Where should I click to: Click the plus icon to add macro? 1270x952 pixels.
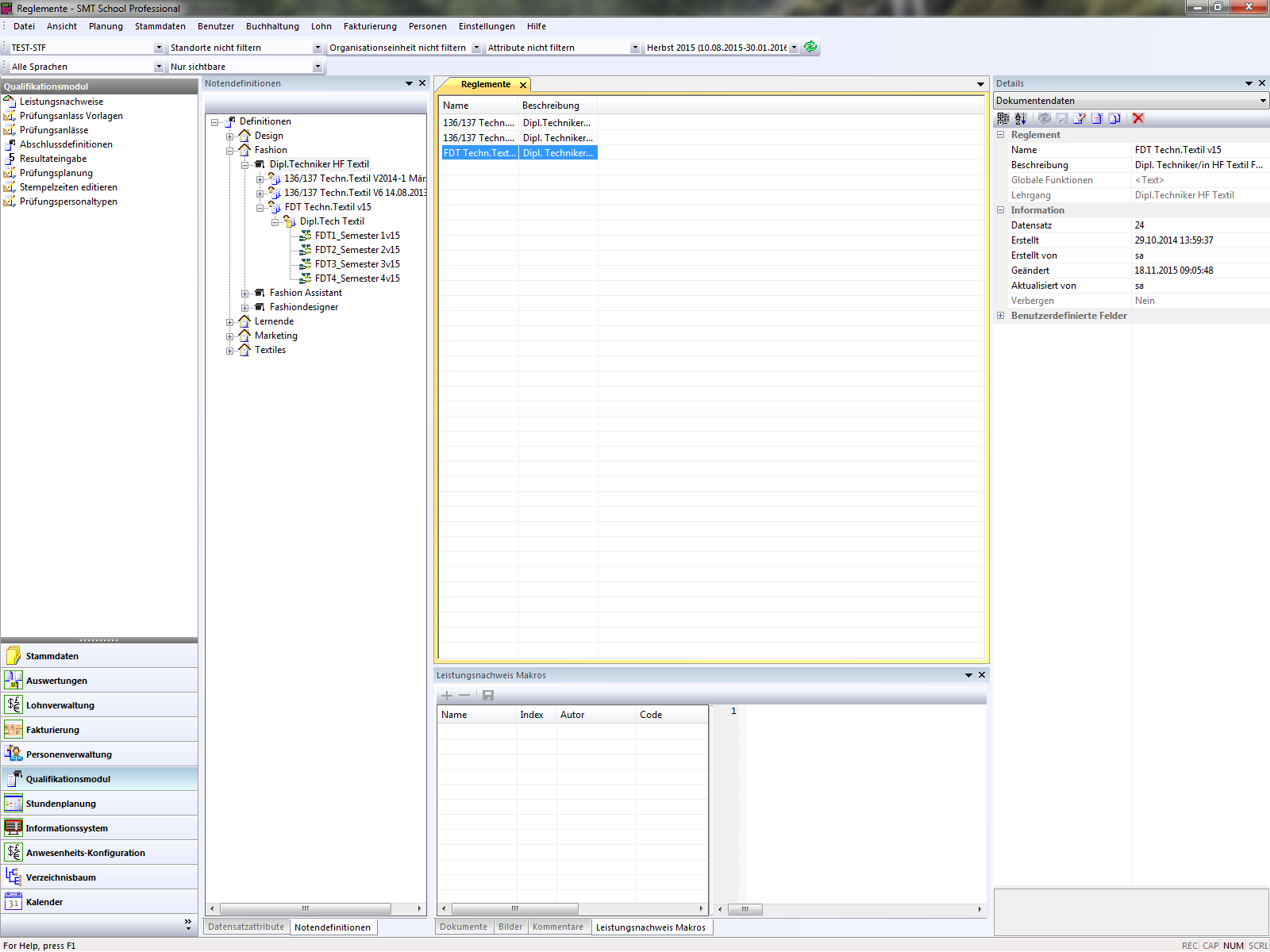coord(447,696)
